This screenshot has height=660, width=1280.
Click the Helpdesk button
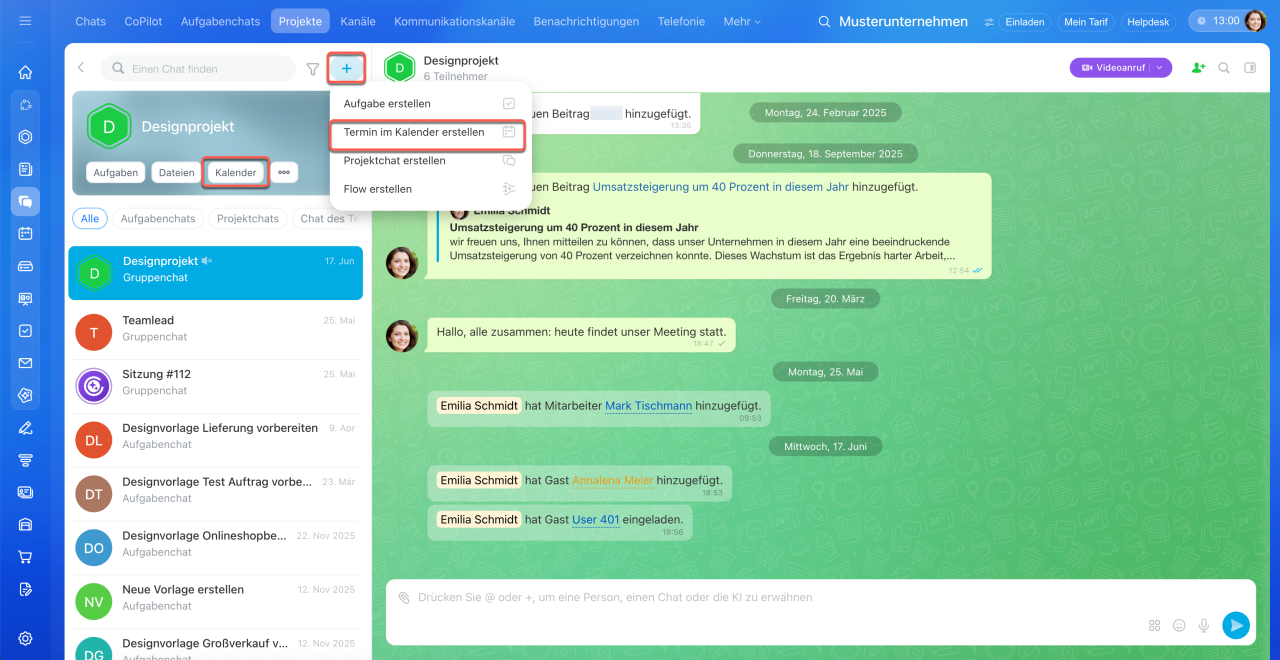(x=1148, y=21)
